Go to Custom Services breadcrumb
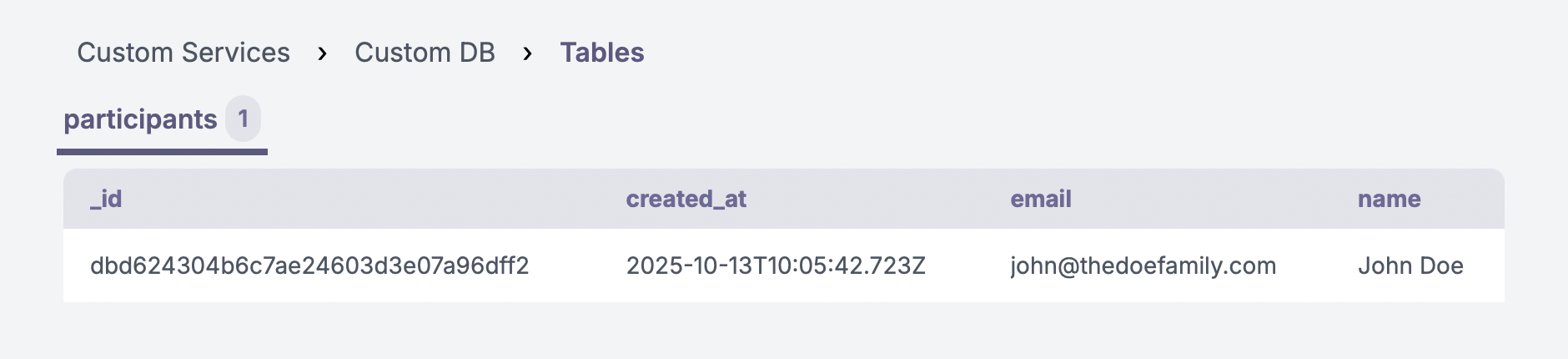 click(183, 53)
